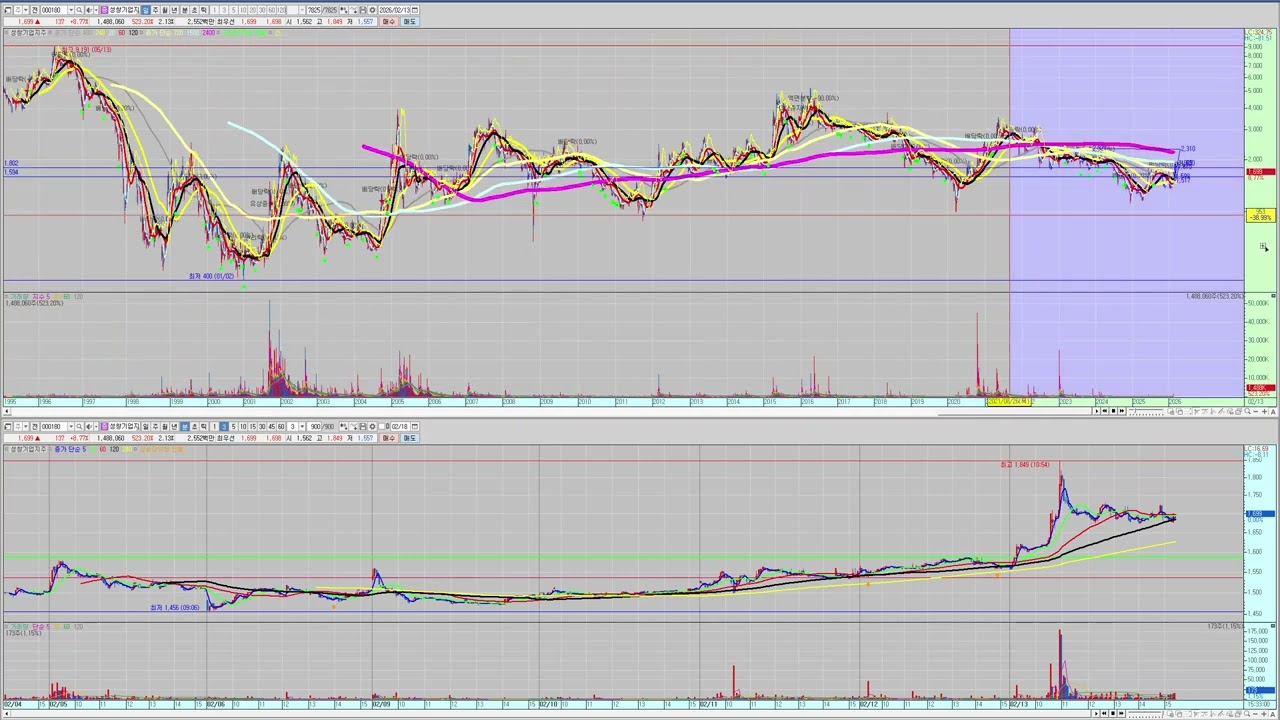1280x720 pixels.
Task: Click the search magnifier in lower chart toolbar
Action: pyautogui.click(x=79, y=427)
